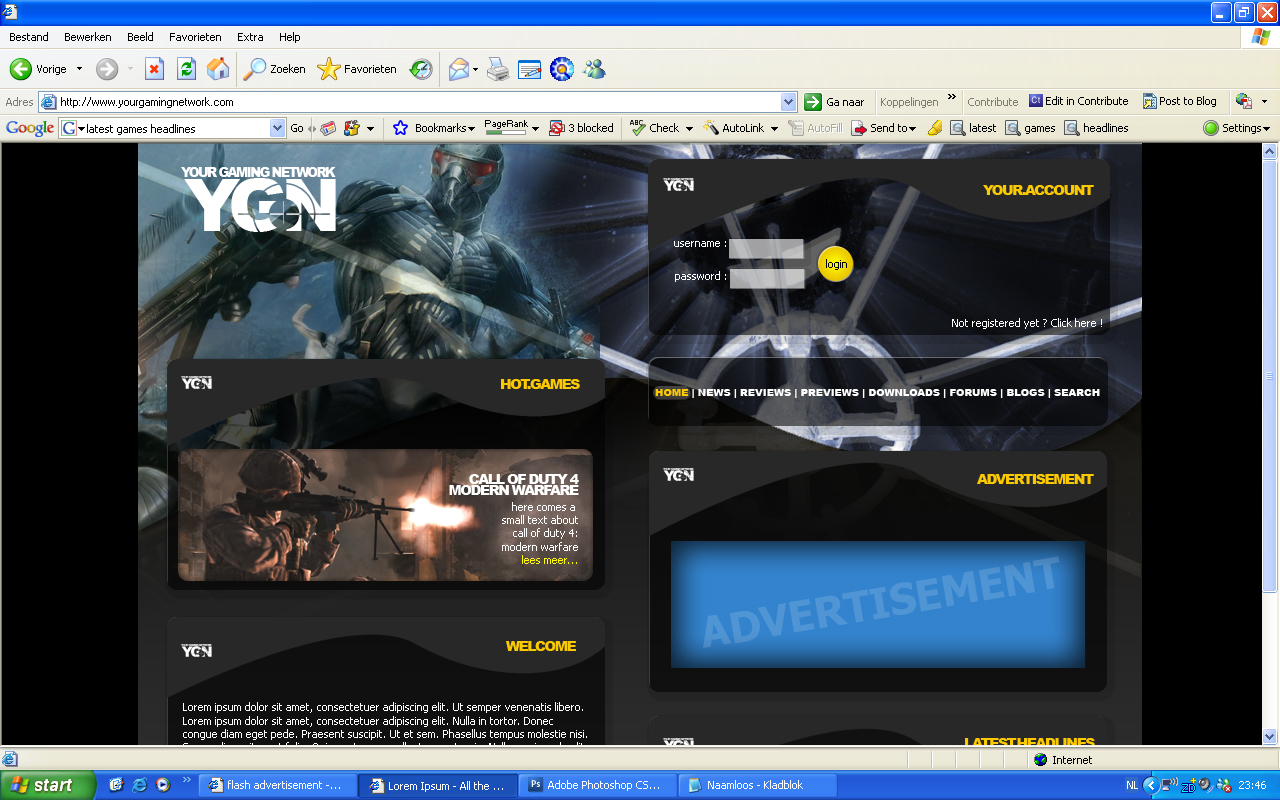The image size is (1280, 800).
Task: Select PREVIEWS in the site navigation
Action: click(x=830, y=392)
